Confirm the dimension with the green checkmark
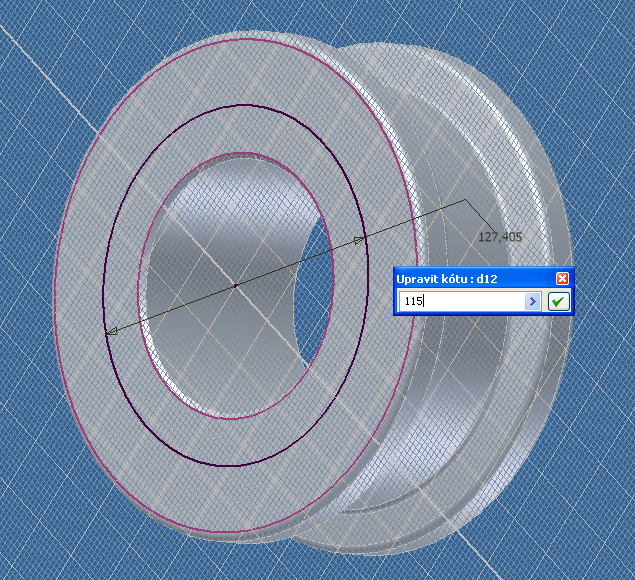This screenshot has width=635, height=580. [558, 301]
